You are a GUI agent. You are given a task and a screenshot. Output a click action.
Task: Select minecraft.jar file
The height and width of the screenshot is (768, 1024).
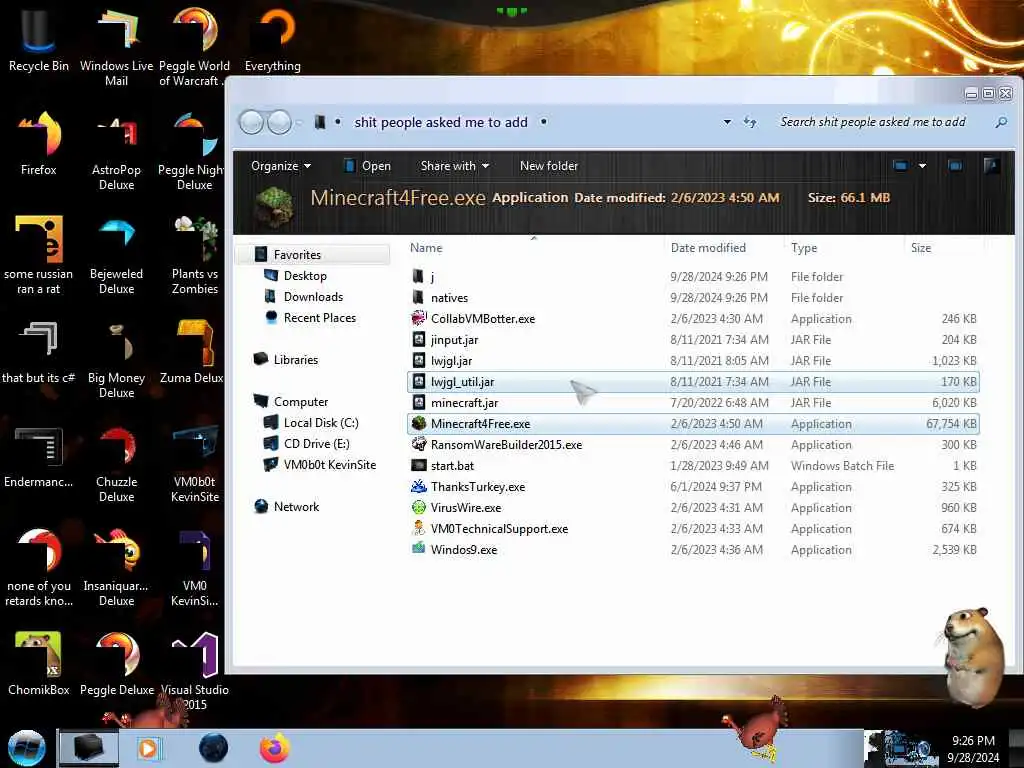point(693,403)
